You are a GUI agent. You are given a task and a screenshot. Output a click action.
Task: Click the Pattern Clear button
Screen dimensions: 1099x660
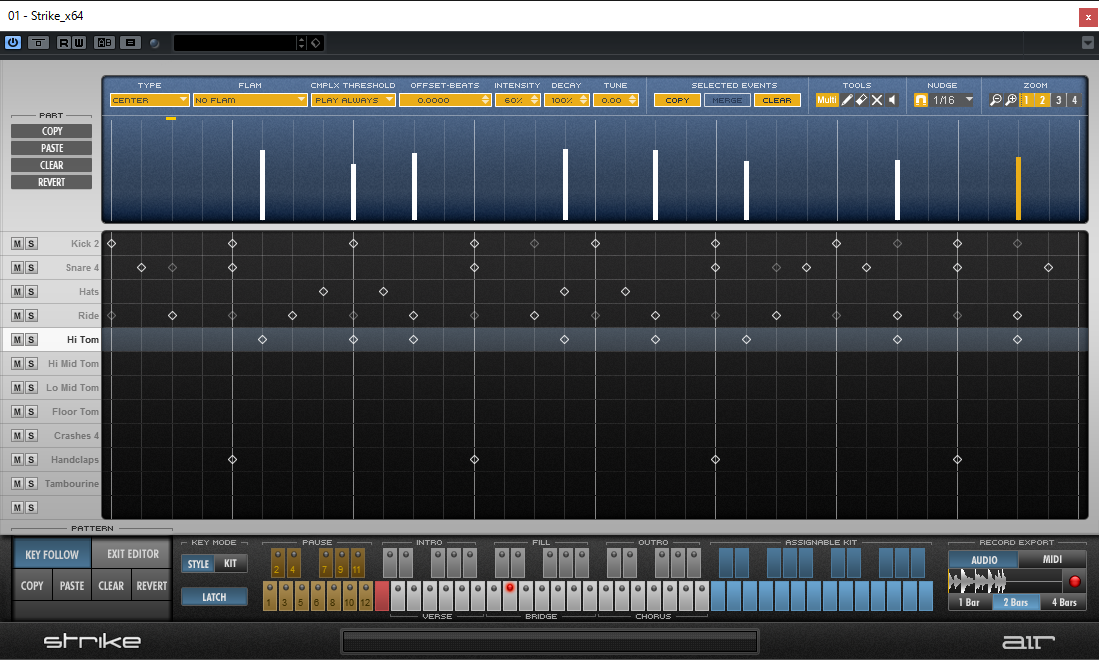pyautogui.click(x=111, y=586)
